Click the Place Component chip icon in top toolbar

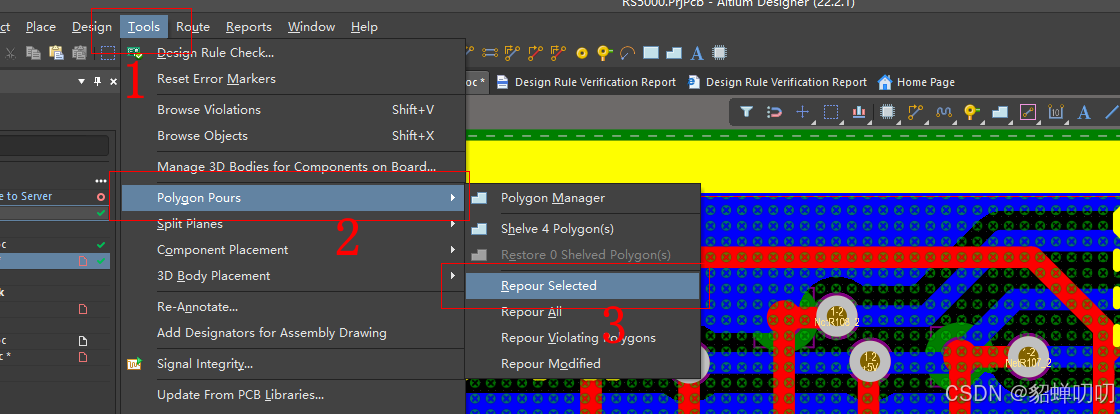coord(720,52)
